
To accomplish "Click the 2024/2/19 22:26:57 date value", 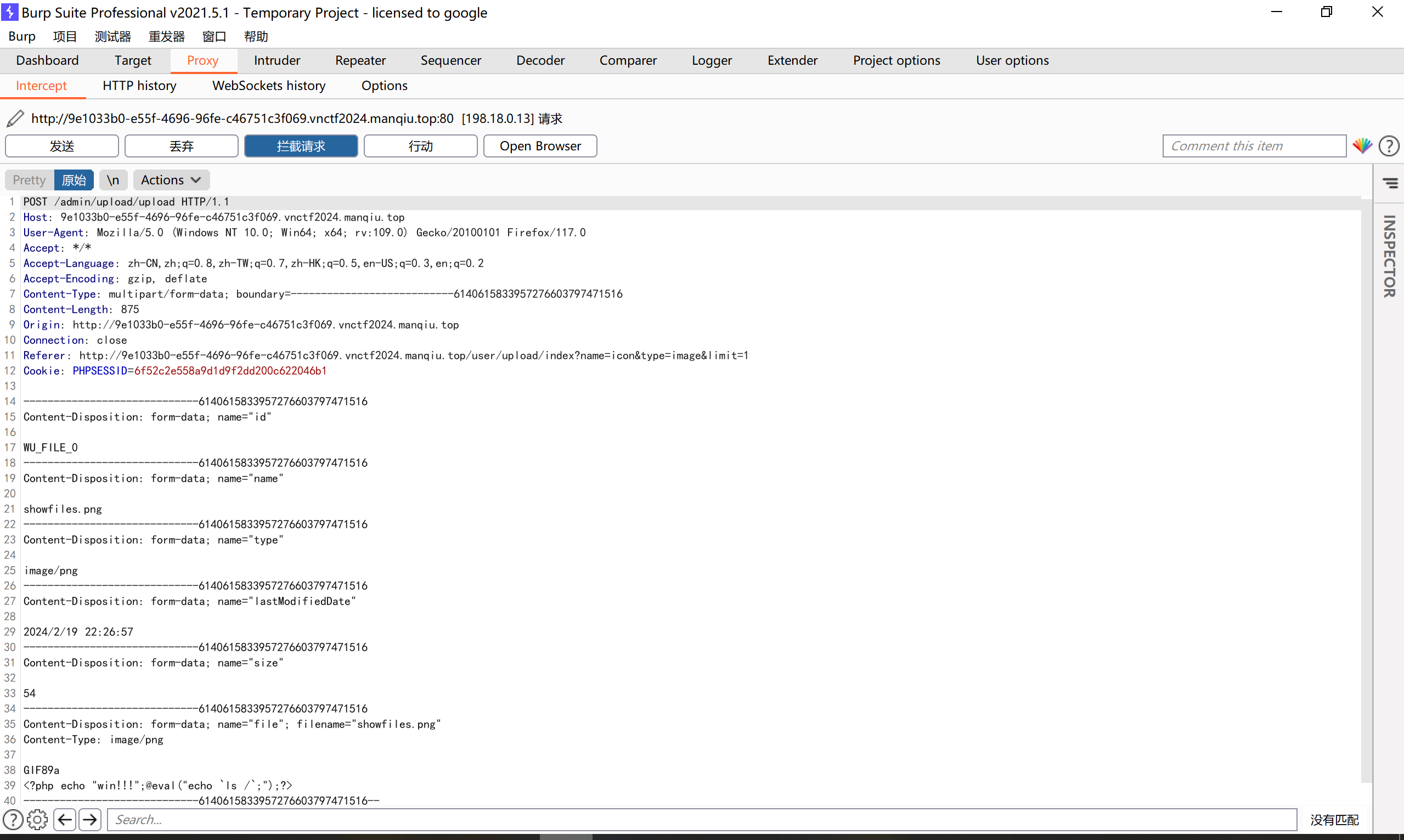I will (x=78, y=632).
